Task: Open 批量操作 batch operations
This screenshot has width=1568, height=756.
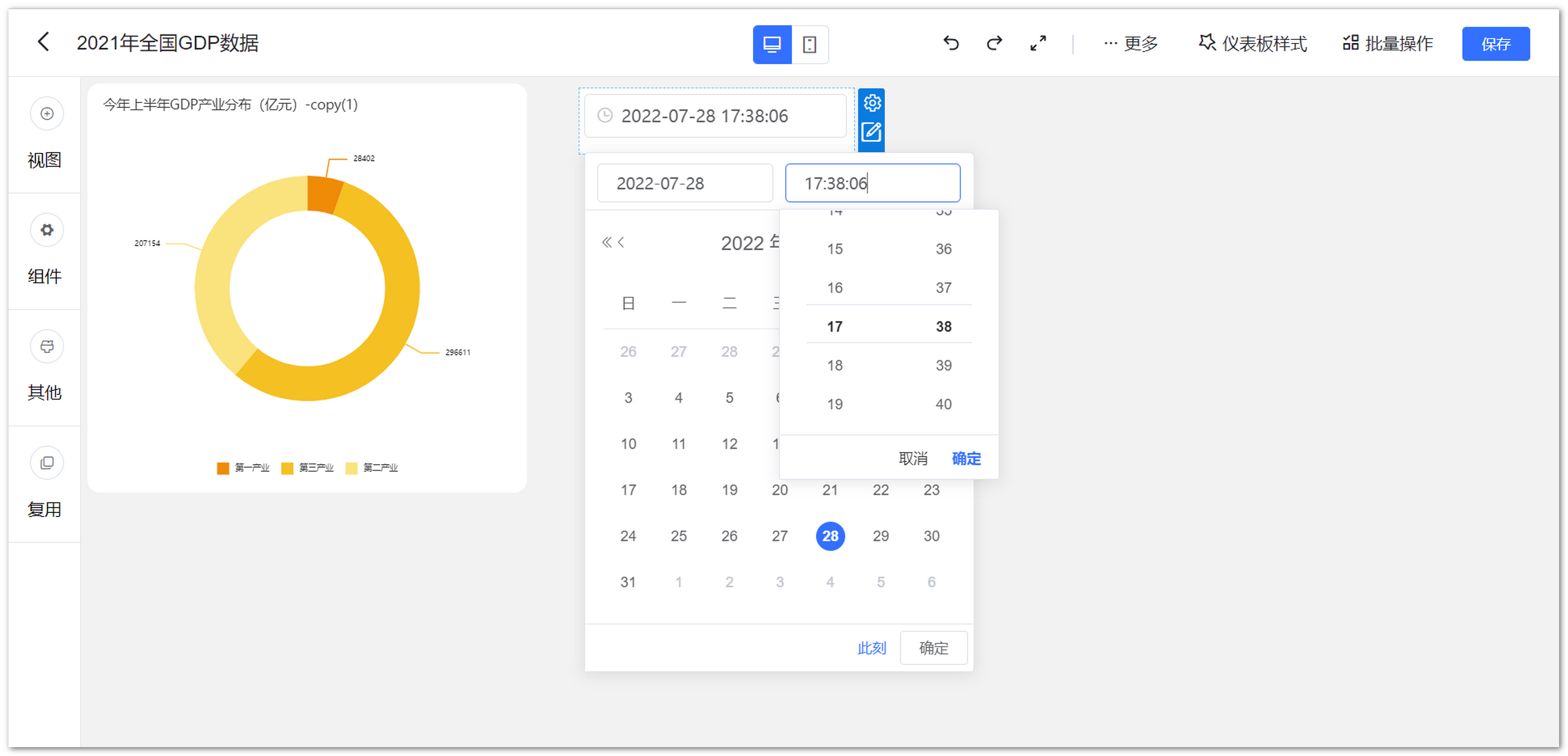Action: point(1388,44)
